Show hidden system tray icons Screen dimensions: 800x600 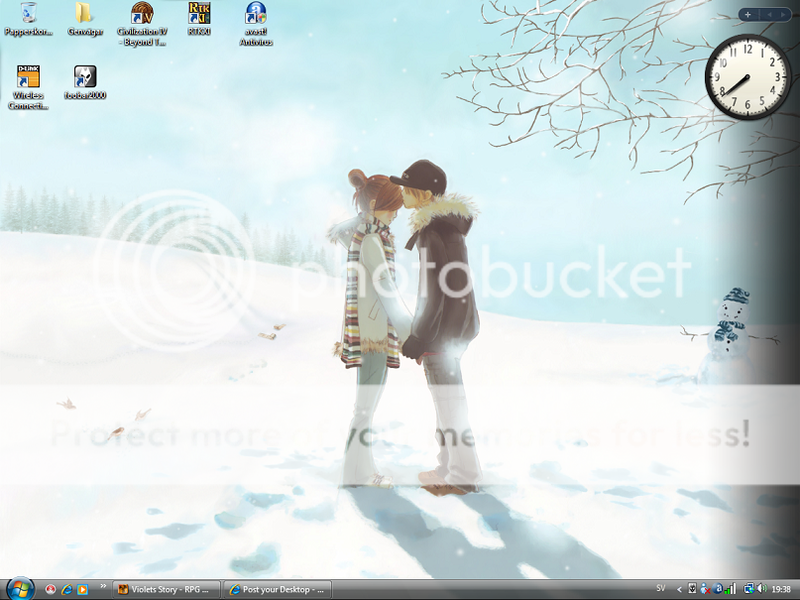[680, 589]
